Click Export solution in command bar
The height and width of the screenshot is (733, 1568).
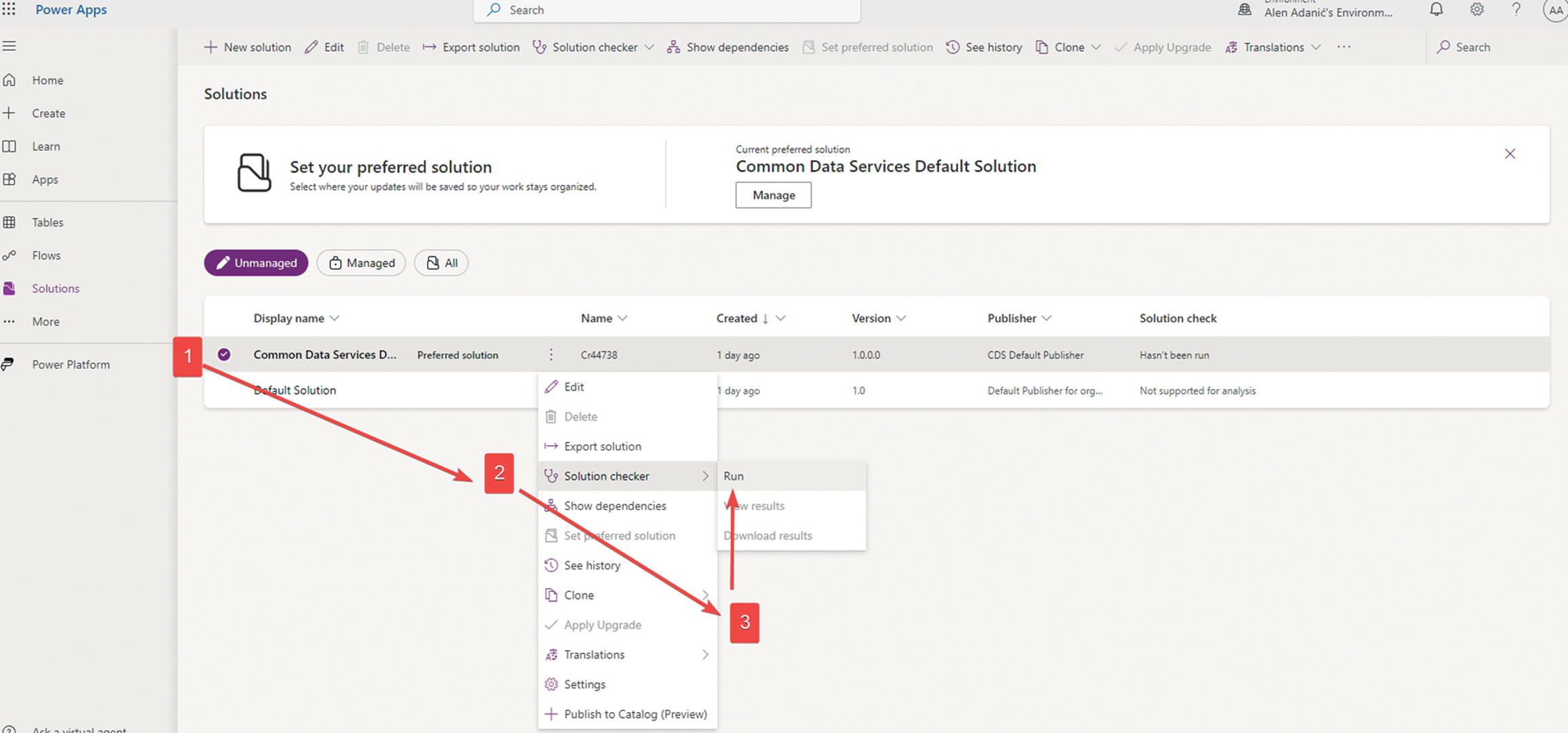pyautogui.click(x=471, y=48)
